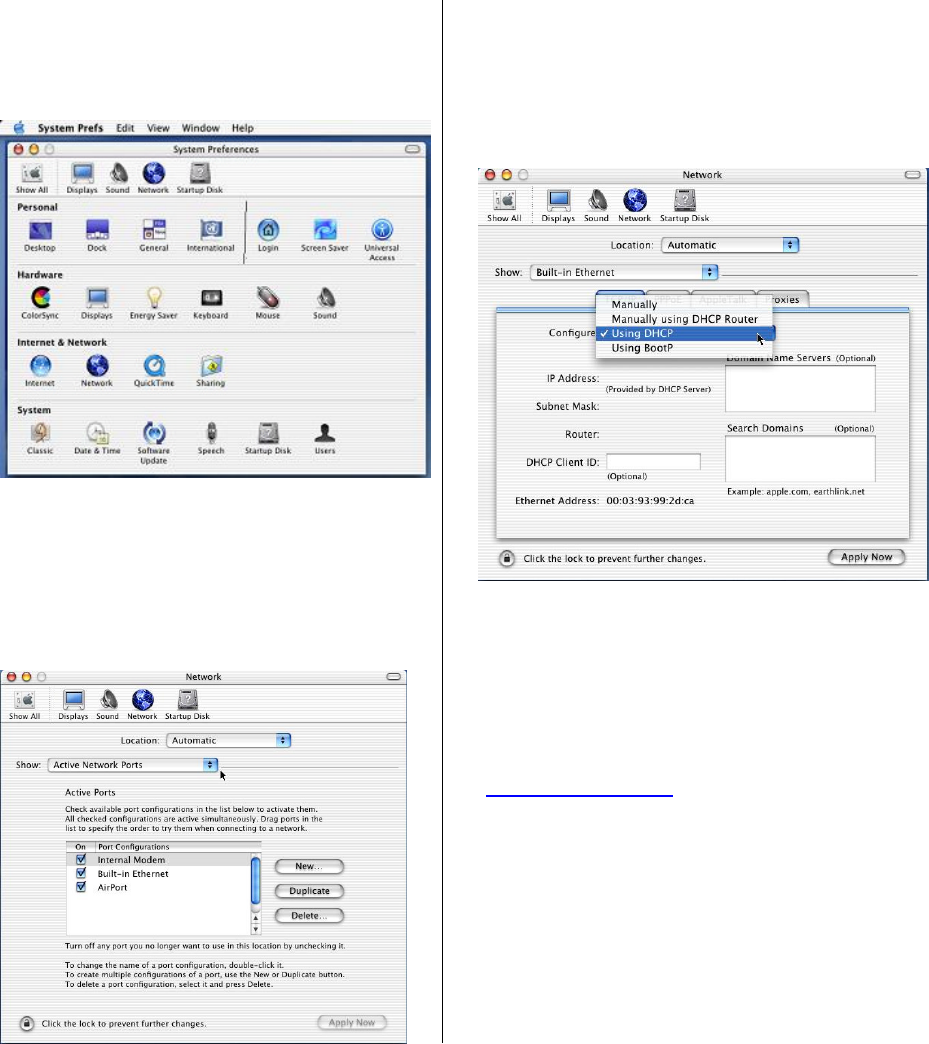Select Using DHCP in Configure menu

[x=685, y=334]
